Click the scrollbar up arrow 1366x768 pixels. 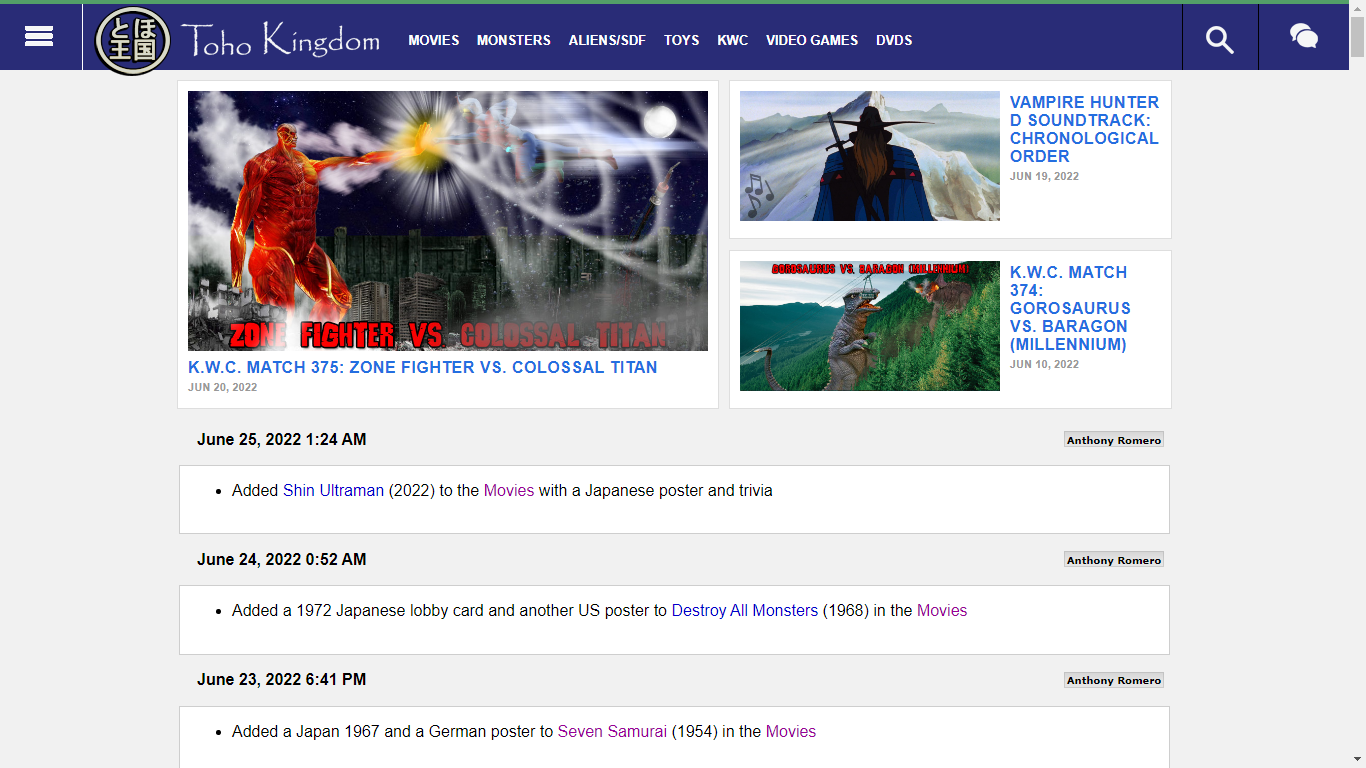(1357, 8)
